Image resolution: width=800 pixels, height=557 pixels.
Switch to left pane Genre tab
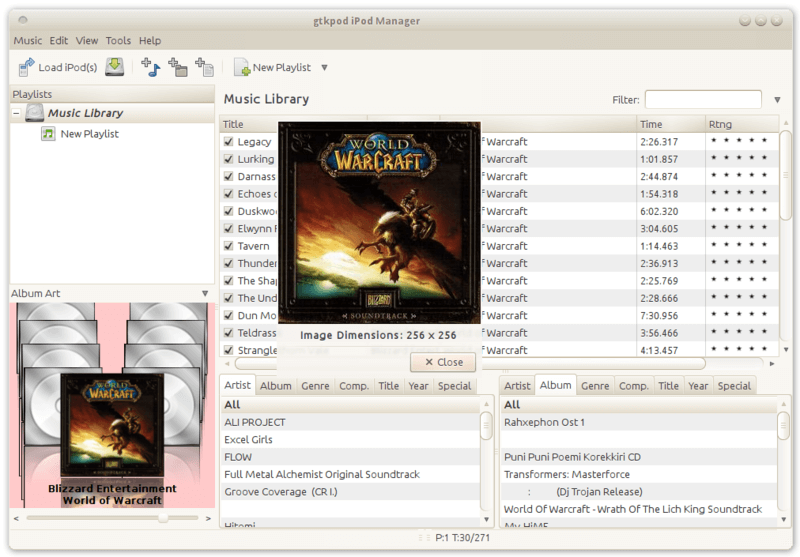(x=315, y=386)
